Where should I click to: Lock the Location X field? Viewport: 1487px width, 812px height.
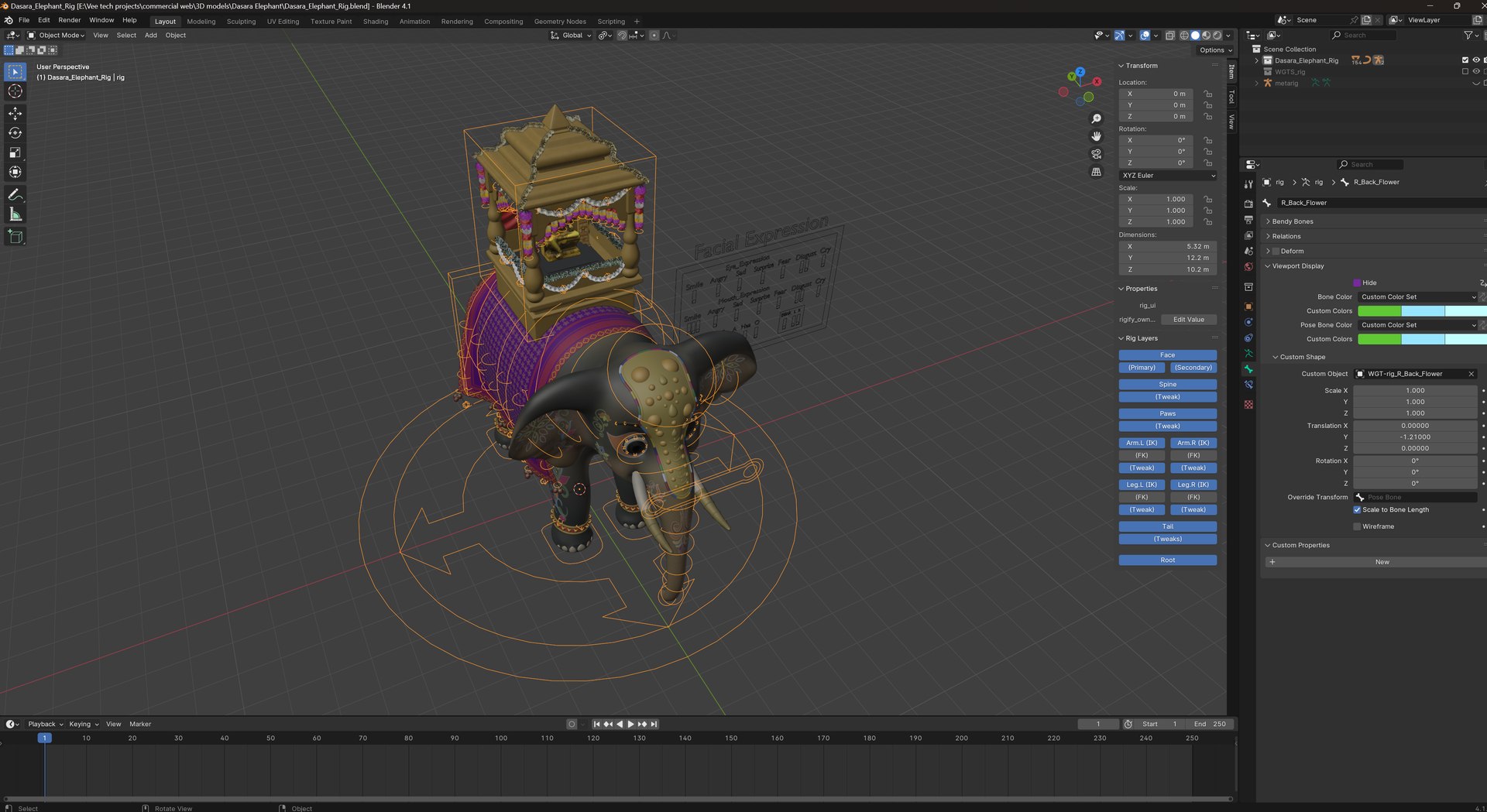click(1207, 94)
